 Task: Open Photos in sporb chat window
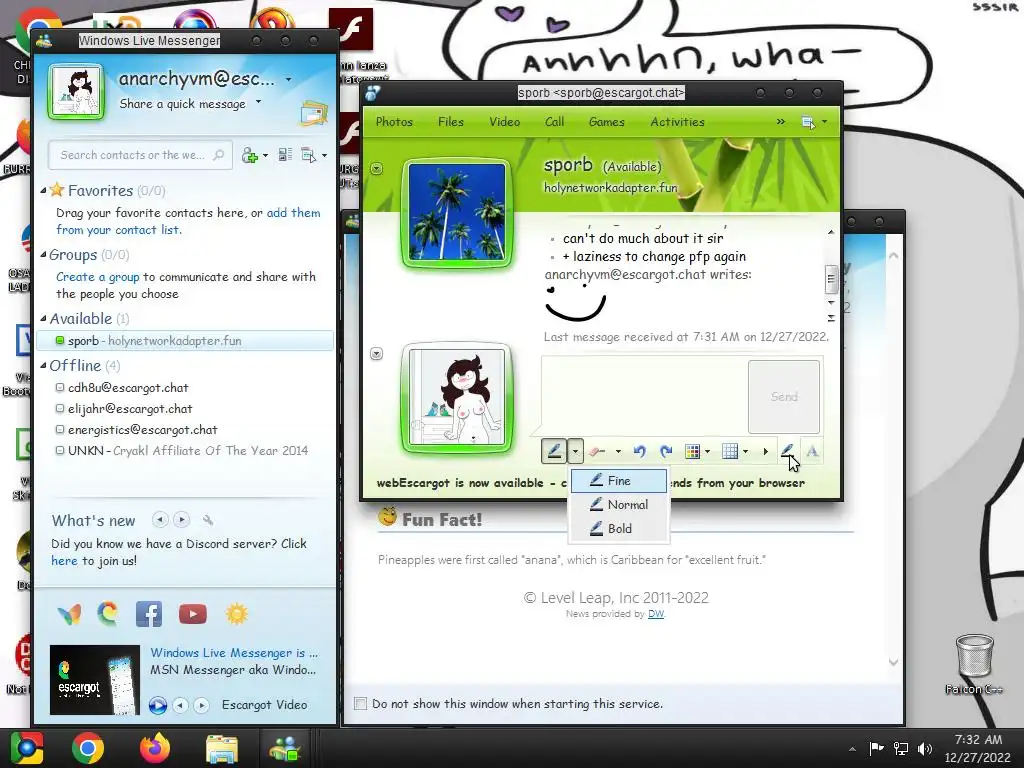[x=394, y=121]
